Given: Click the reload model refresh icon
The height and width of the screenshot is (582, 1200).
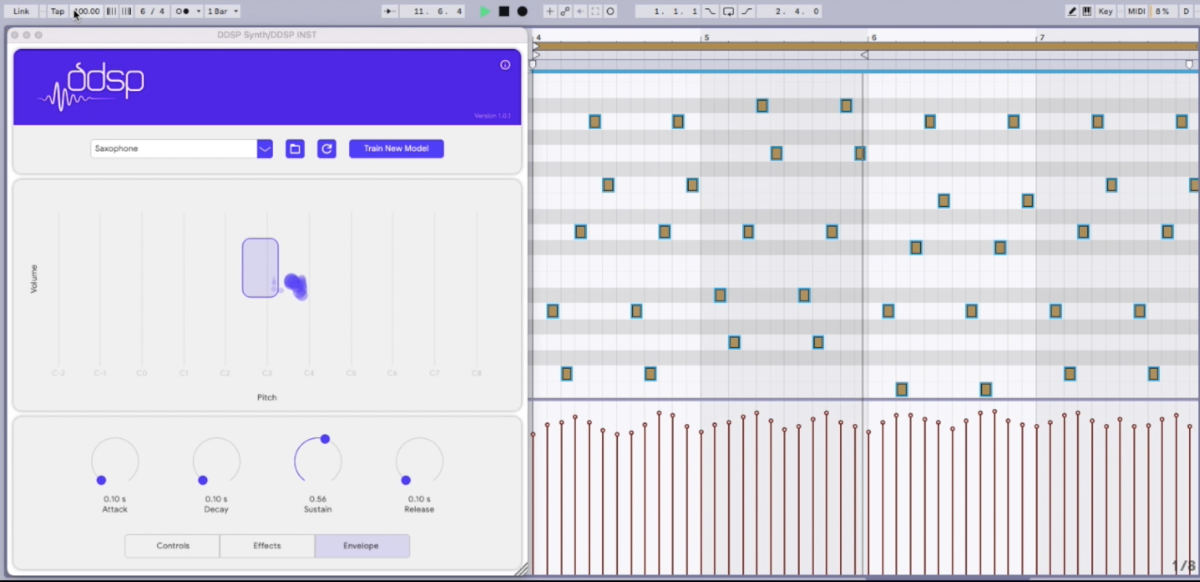Looking at the screenshot, I should point(326,149).
